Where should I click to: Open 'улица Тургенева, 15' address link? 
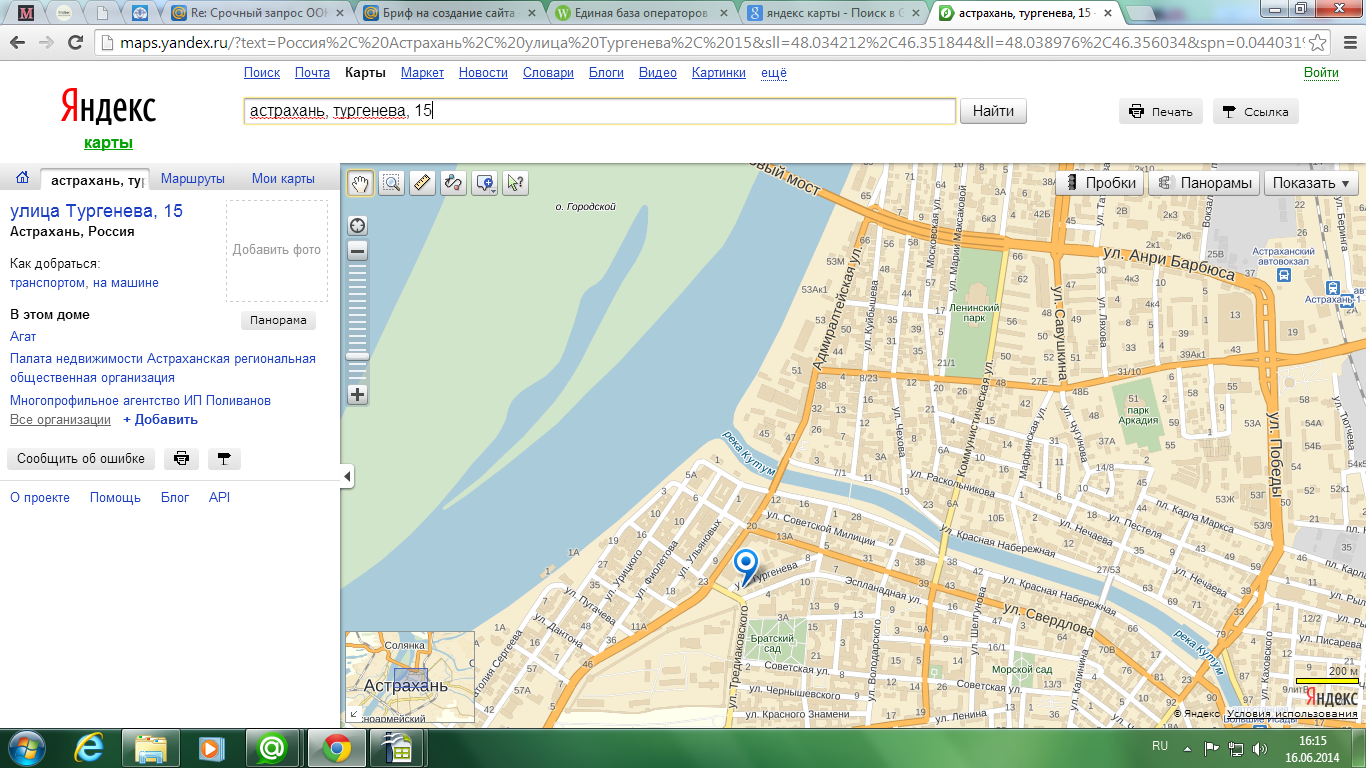pyautogui.click(x=96, y=211)
